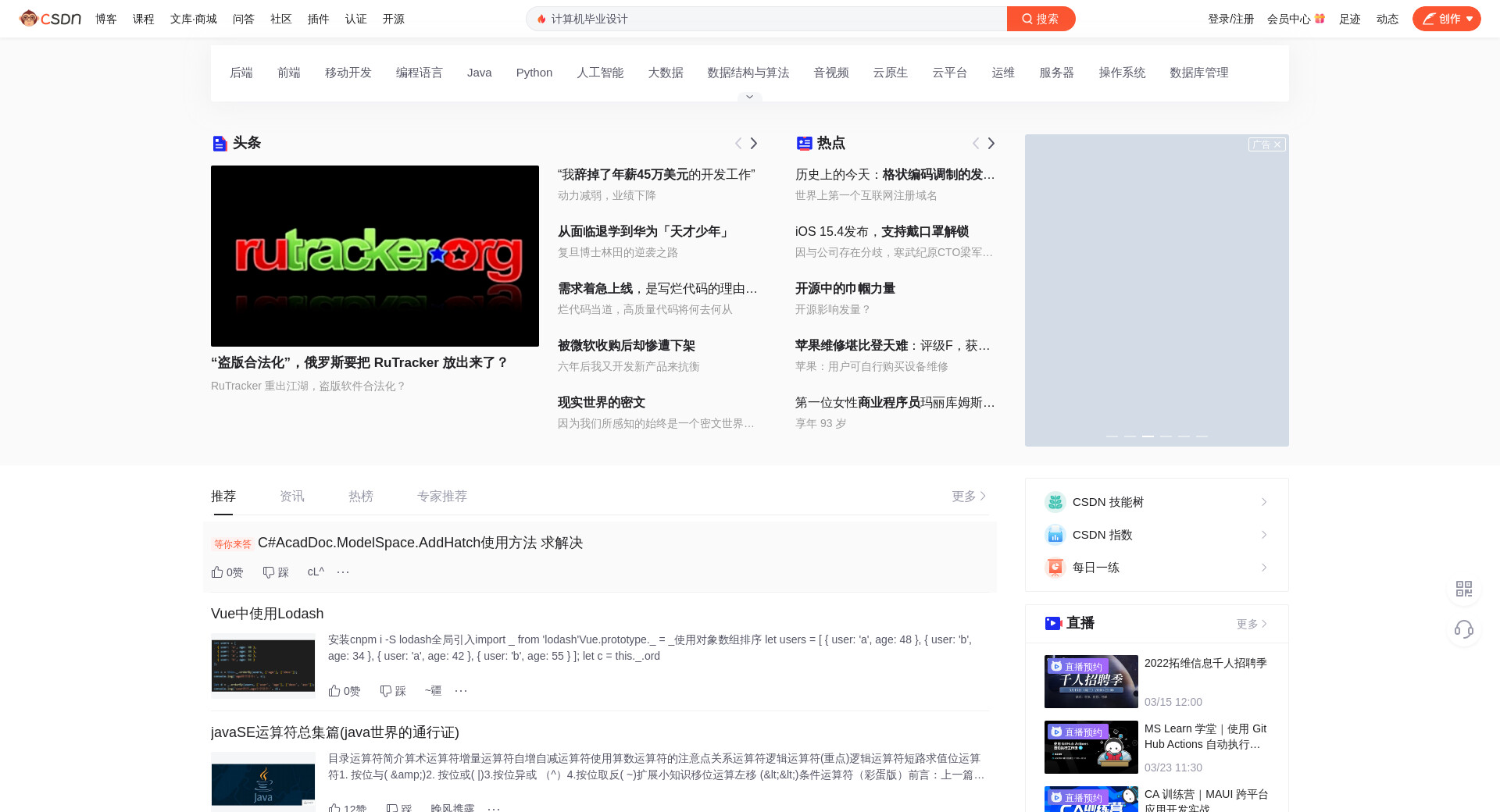This screenshot has height=812, width=1500.
Task: Dislike the C#AcadDoc.ModelSpace.AddHatch question
Action: 276,572
